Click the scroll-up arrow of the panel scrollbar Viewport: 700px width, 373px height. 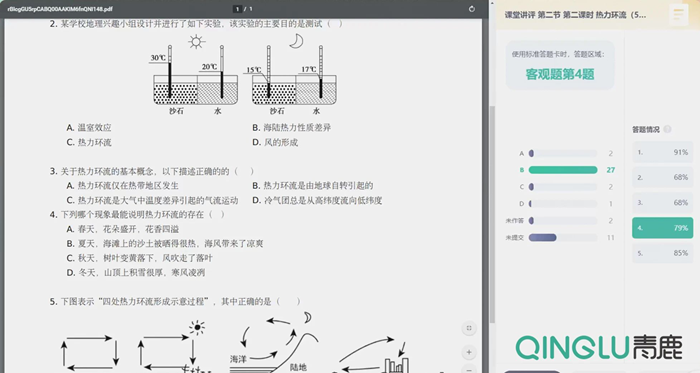(x=492, y=3)
